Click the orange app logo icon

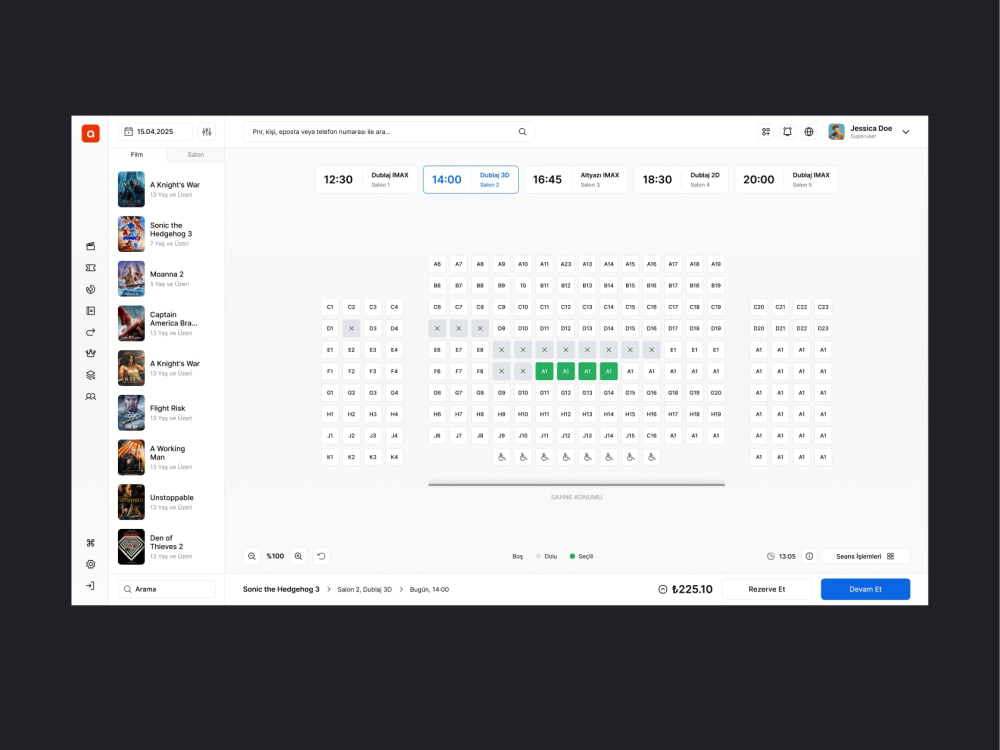pyautogui.click(x=91, y=133)
